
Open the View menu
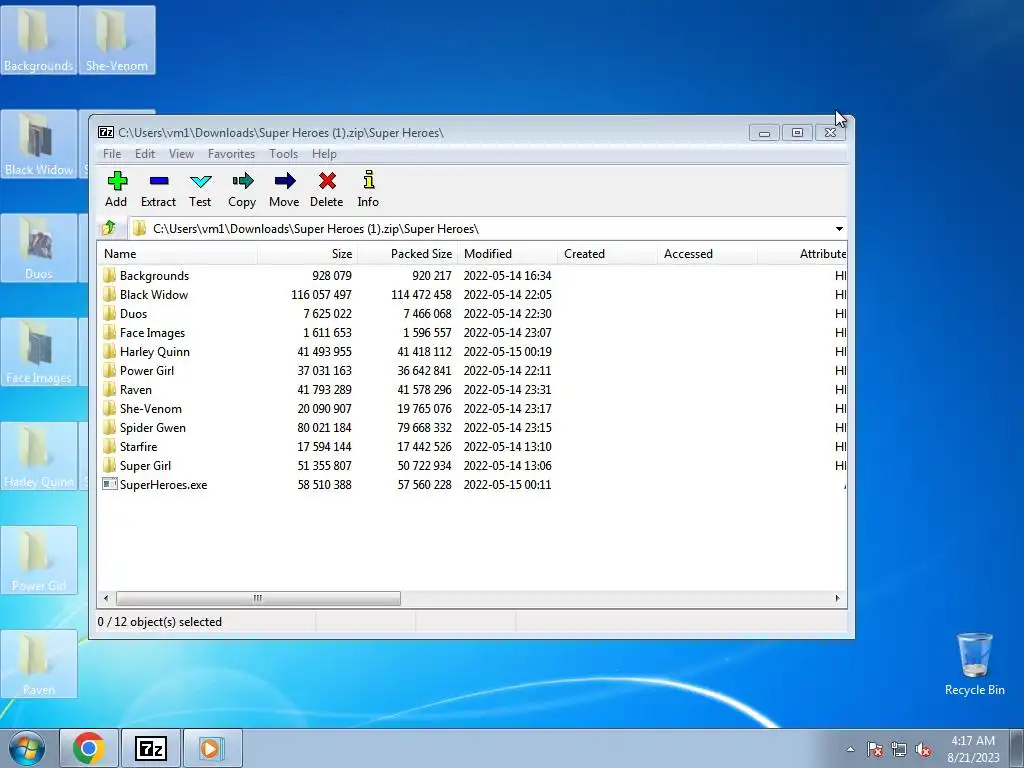[x=182, y=153]
